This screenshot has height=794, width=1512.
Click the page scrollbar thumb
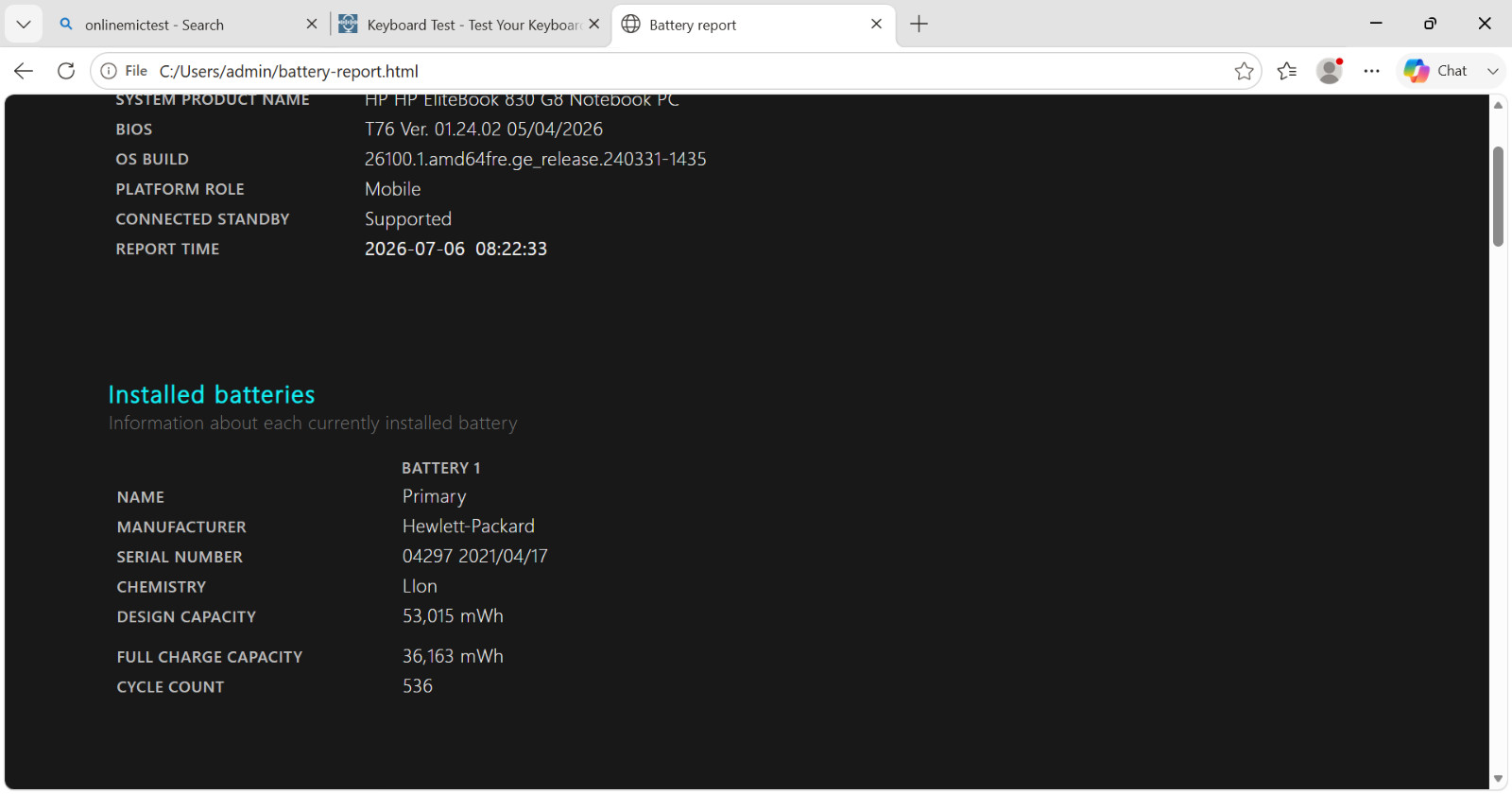1498,197
